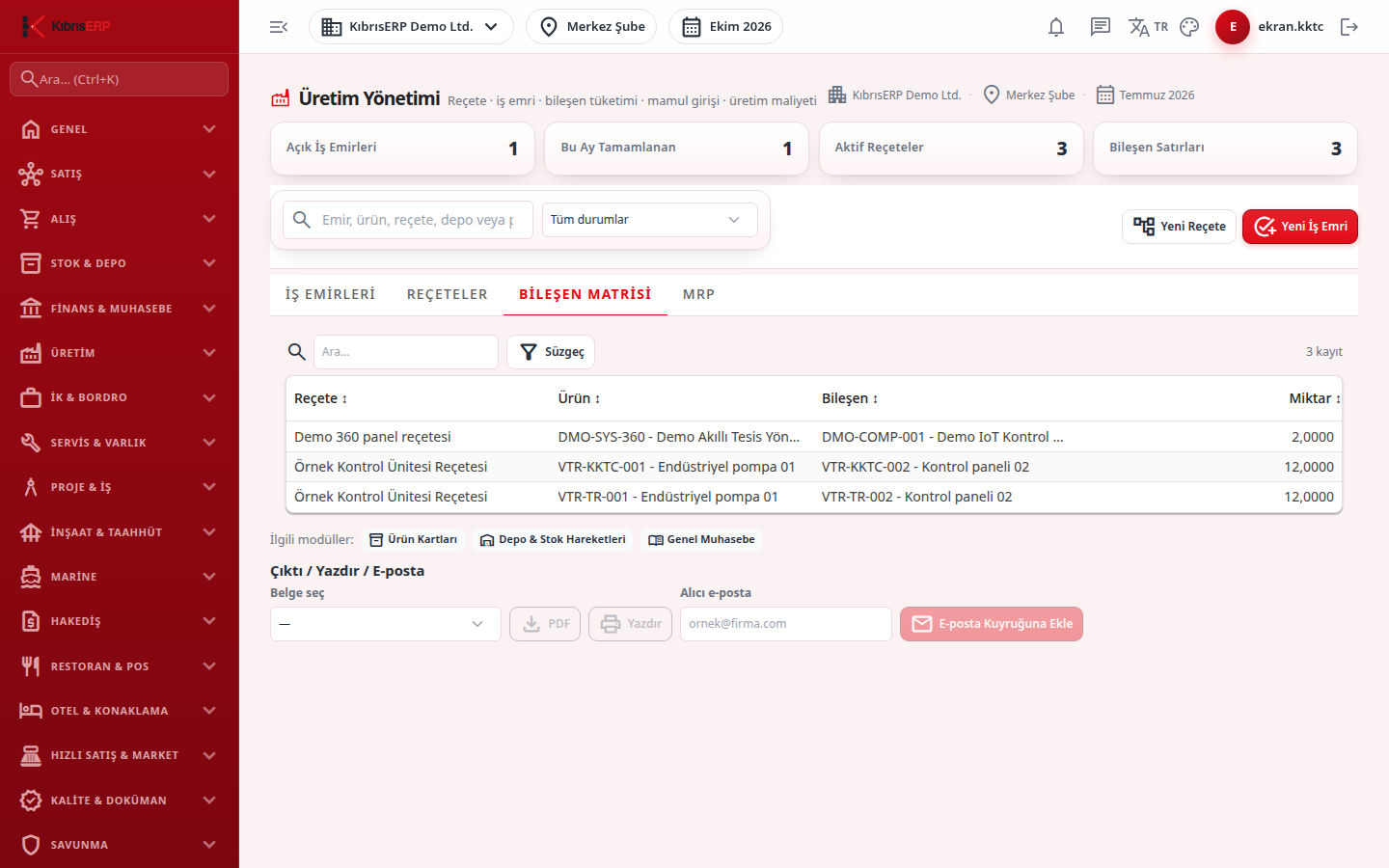This screenshot has width=1389, height=868.
Task: Focus the Alıcı e-posta input field
Action: click(x=786, y=624)
